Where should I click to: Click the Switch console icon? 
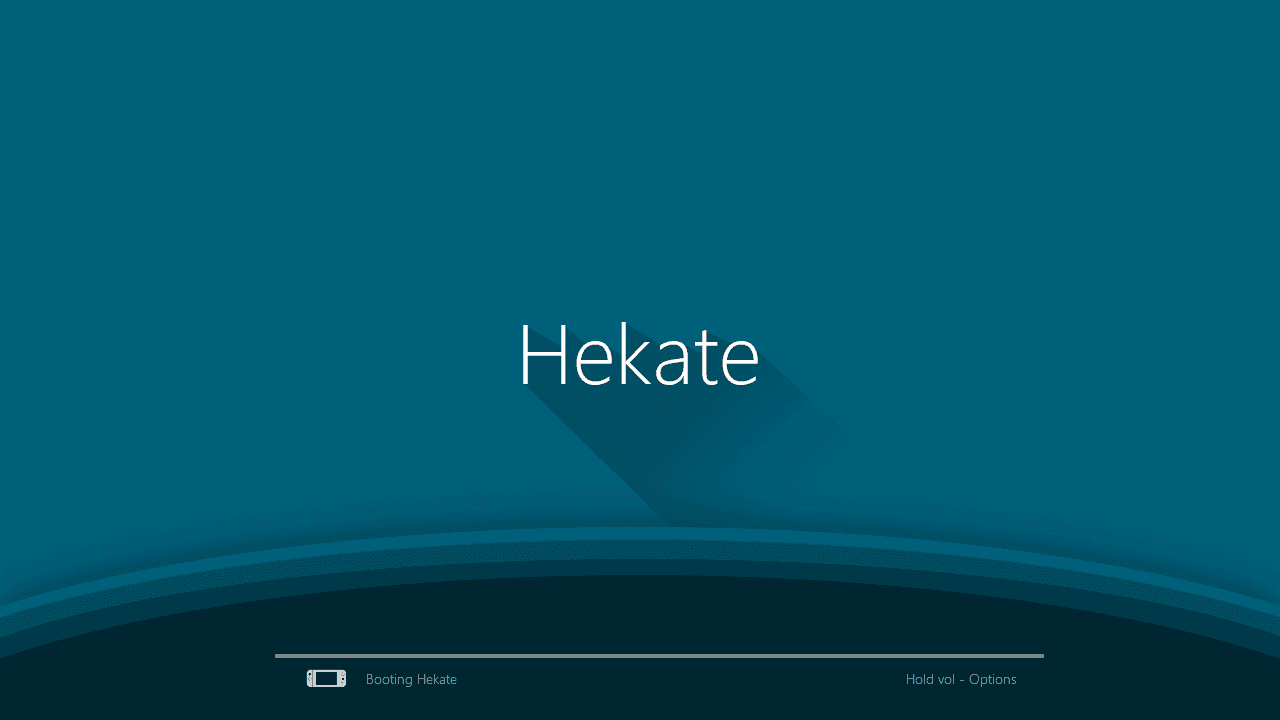pyautogui.click(x=326, y=679)
